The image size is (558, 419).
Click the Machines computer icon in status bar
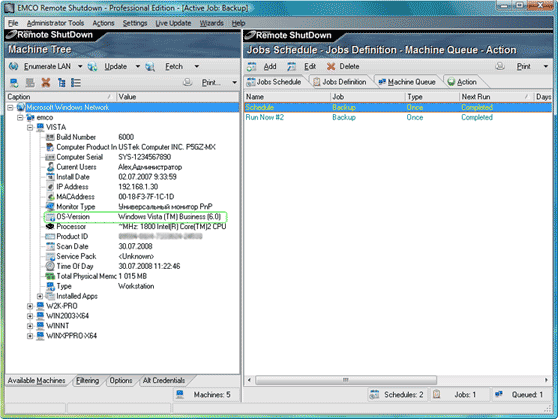point(180,394)
